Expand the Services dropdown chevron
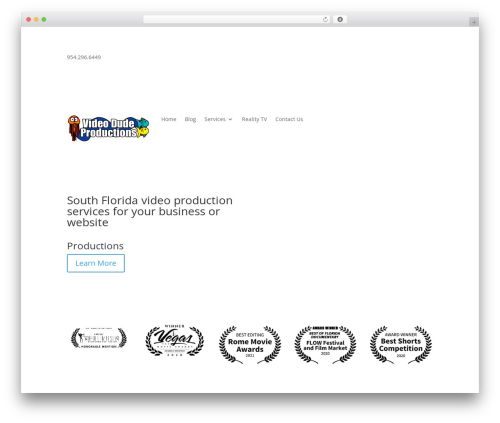Image resolution: width=500 pixels, height=423 pixels. (x=230, y=119)
